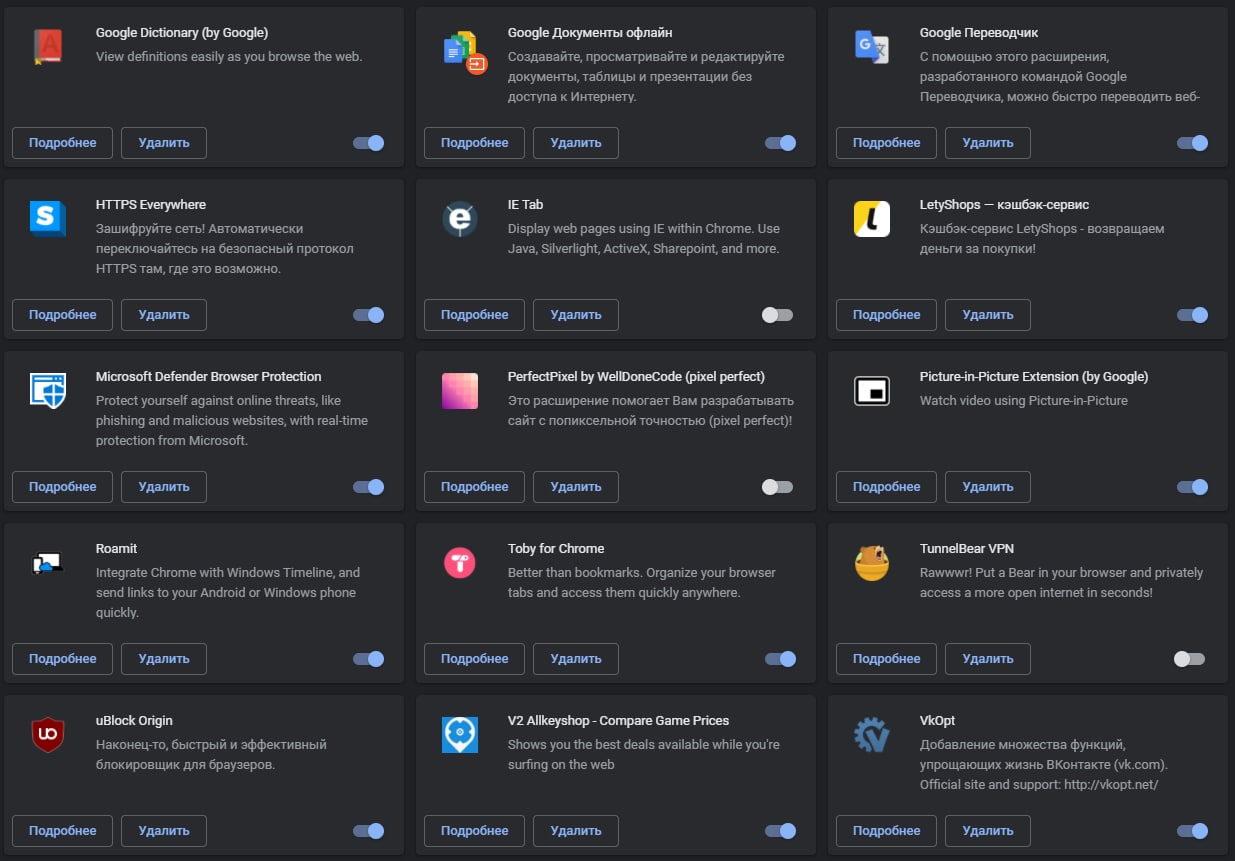Disable Google Документы офлайн toggle
This screenshot has height=861, width=1235.
(x=781, y=143)
